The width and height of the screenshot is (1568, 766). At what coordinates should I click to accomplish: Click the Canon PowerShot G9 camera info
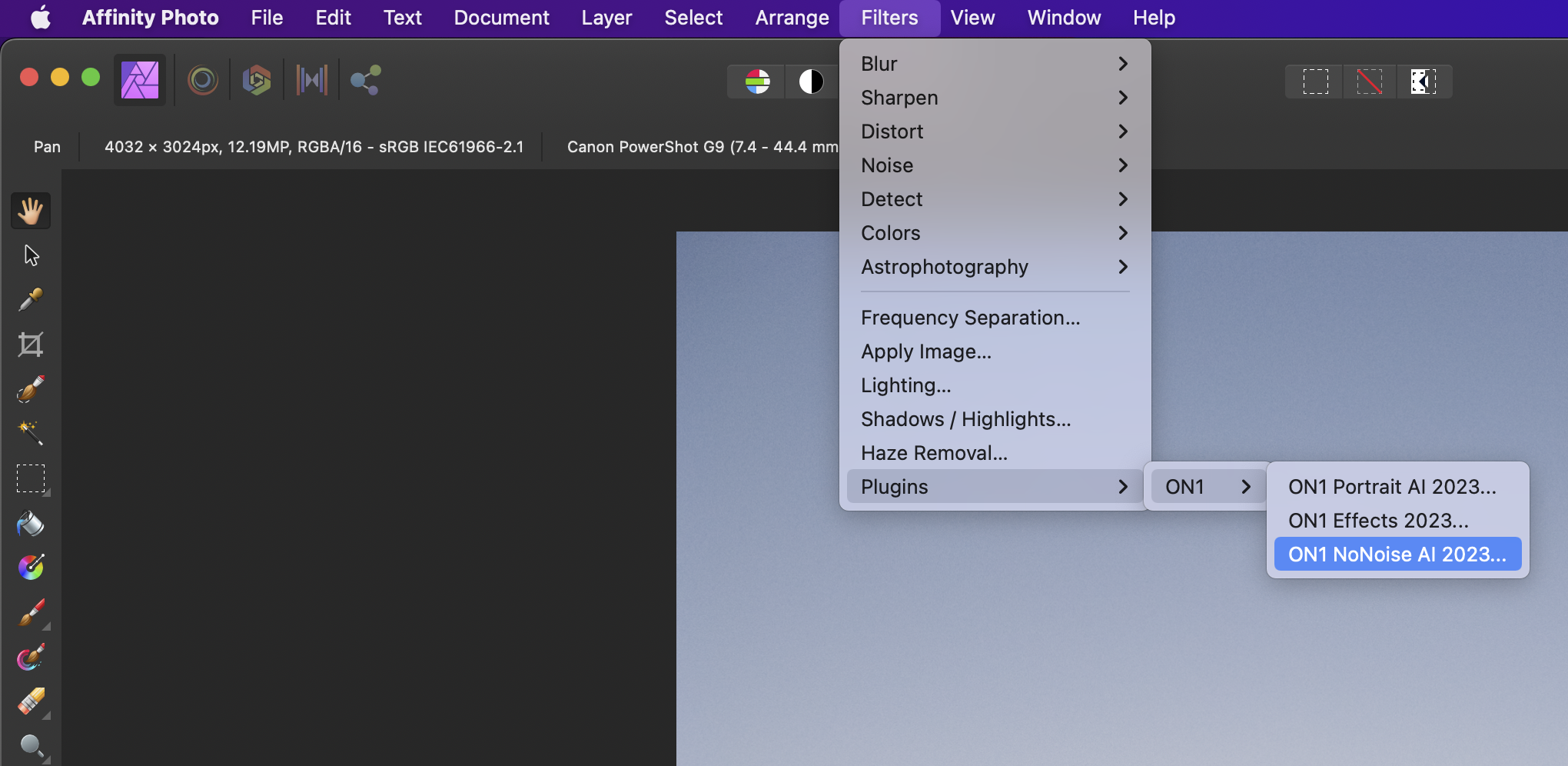point(703,147)
